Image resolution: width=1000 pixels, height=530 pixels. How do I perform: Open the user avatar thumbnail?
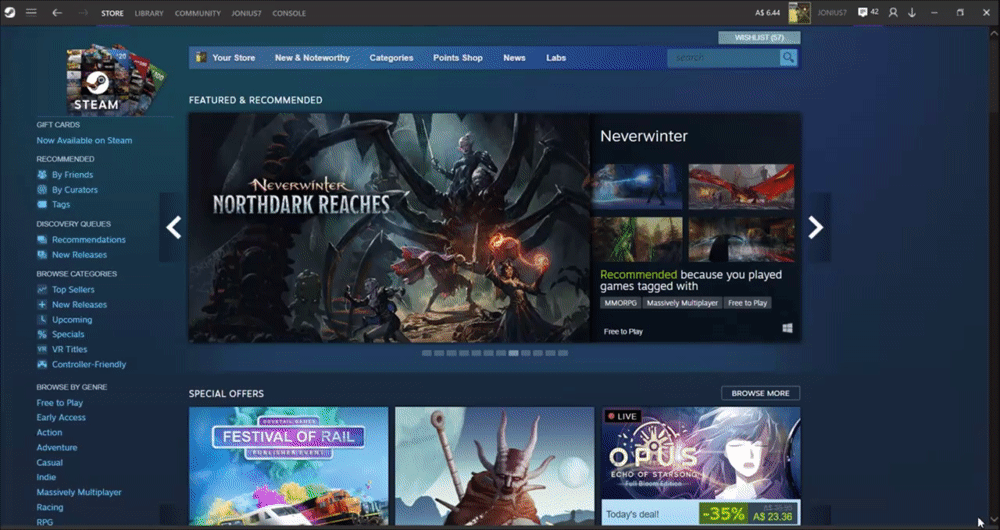[799, 13]
